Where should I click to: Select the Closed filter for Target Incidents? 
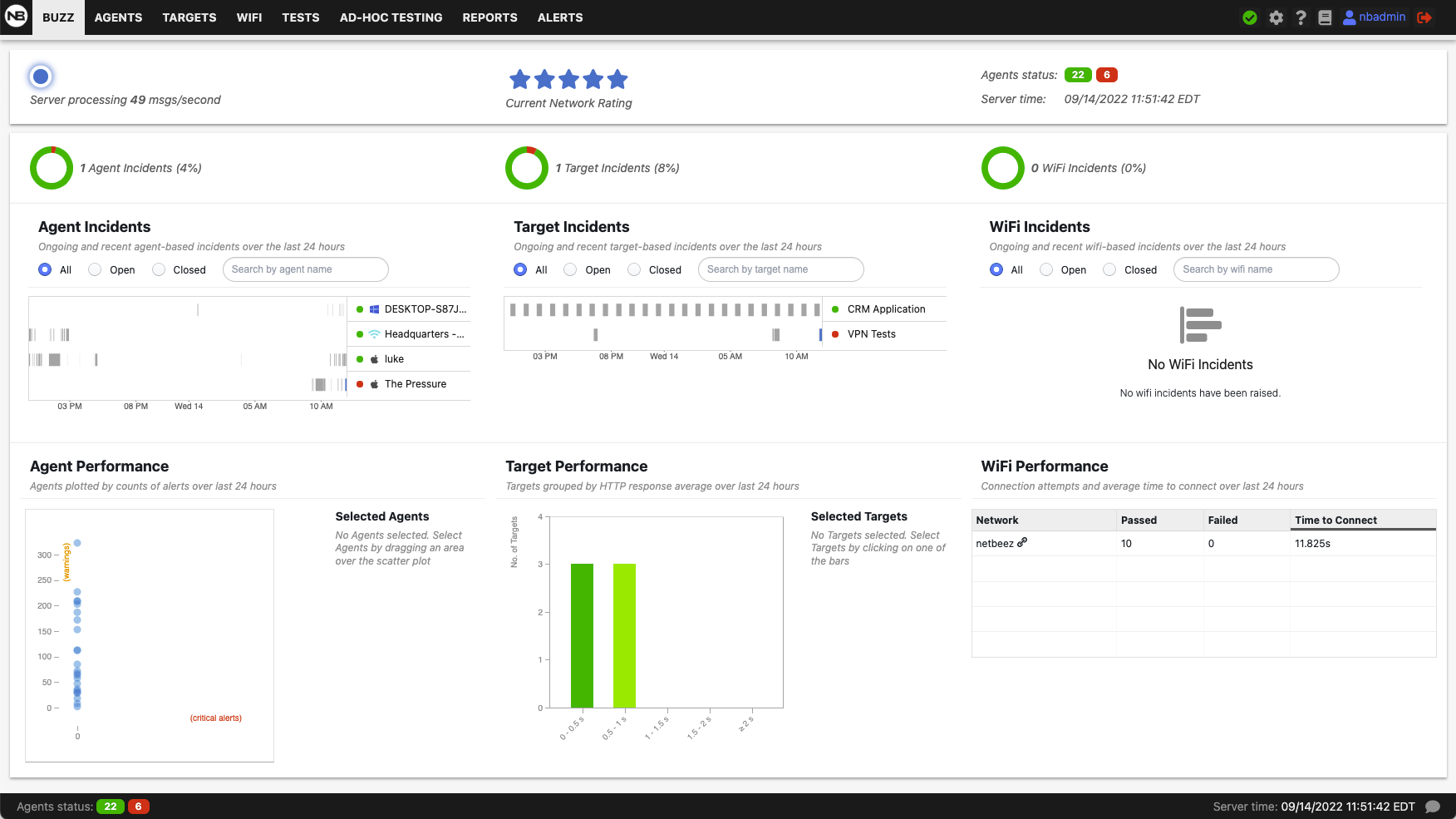[634, 269]
